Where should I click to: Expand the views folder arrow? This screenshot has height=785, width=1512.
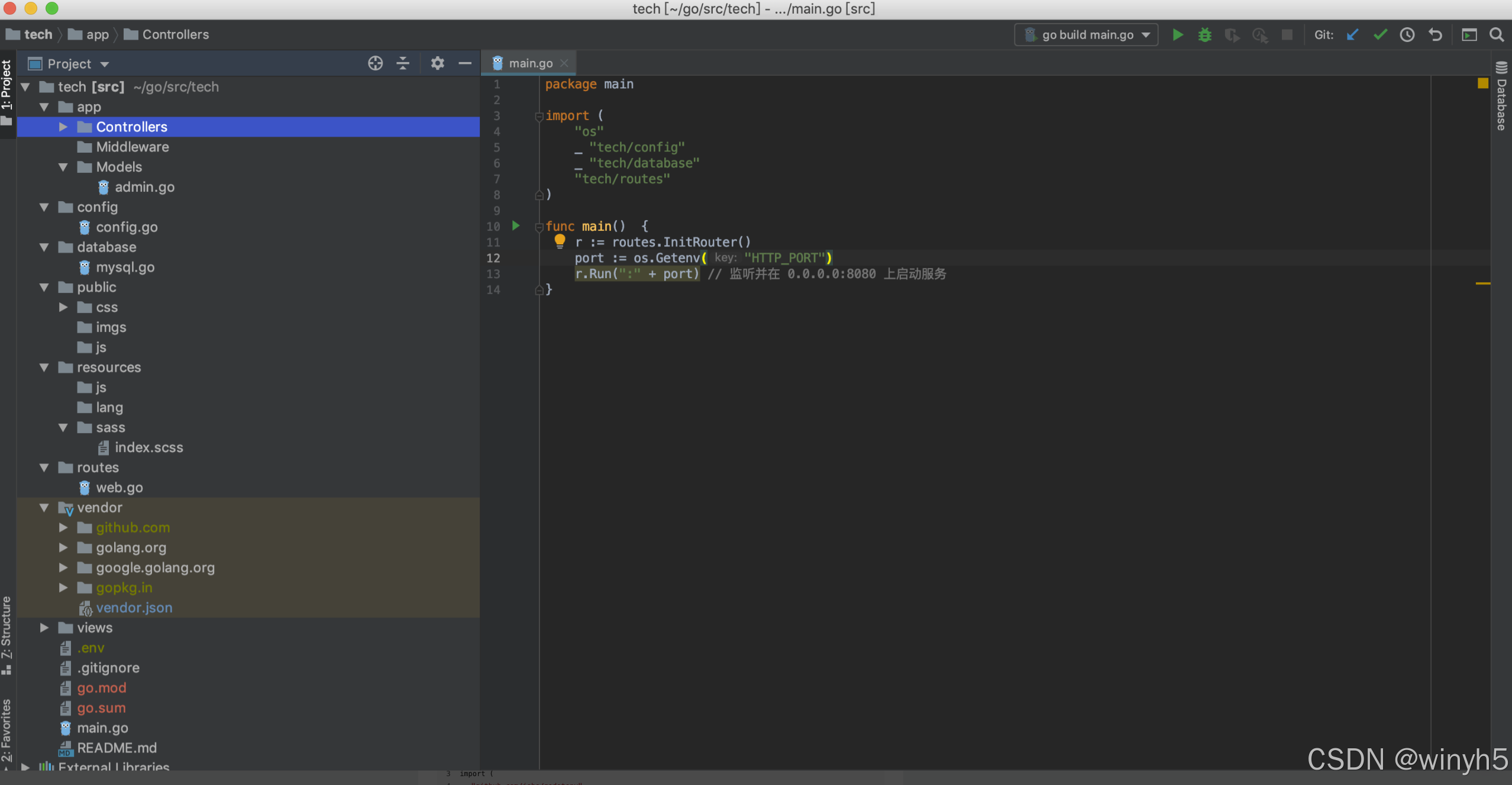point(44,628)
